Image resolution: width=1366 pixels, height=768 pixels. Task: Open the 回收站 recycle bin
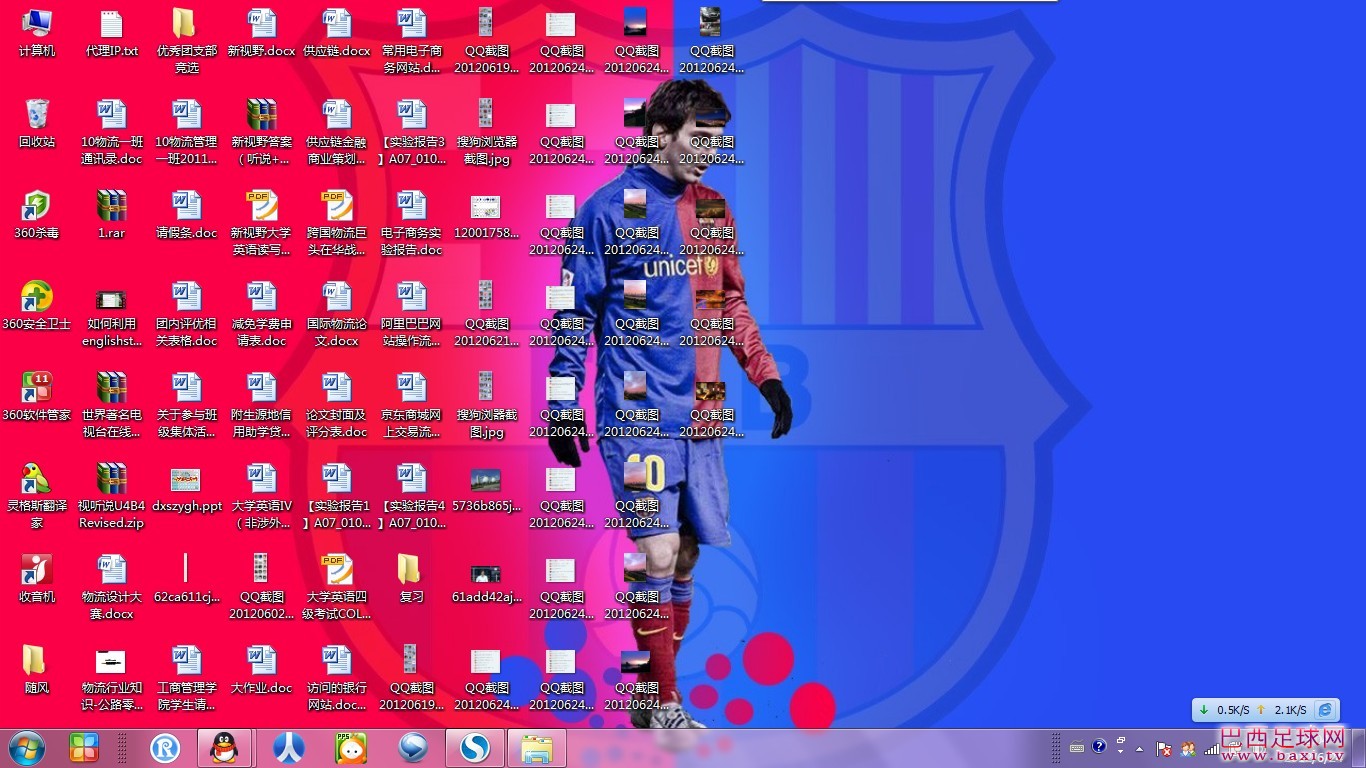[37, 123]
